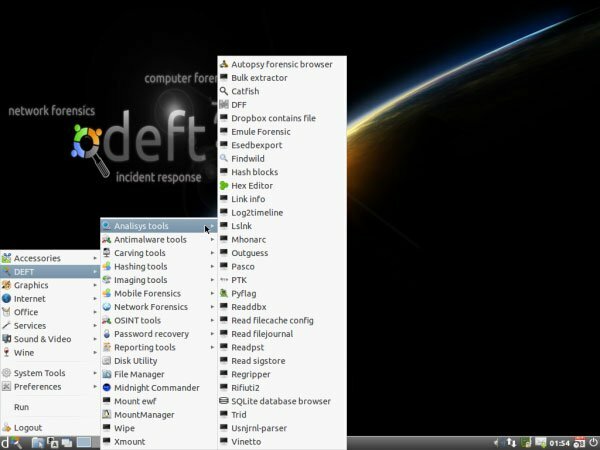Image resolution: width=600 pixels, height=450 pixels.
Task: Click the clock in the system tray
Action: 561,441
